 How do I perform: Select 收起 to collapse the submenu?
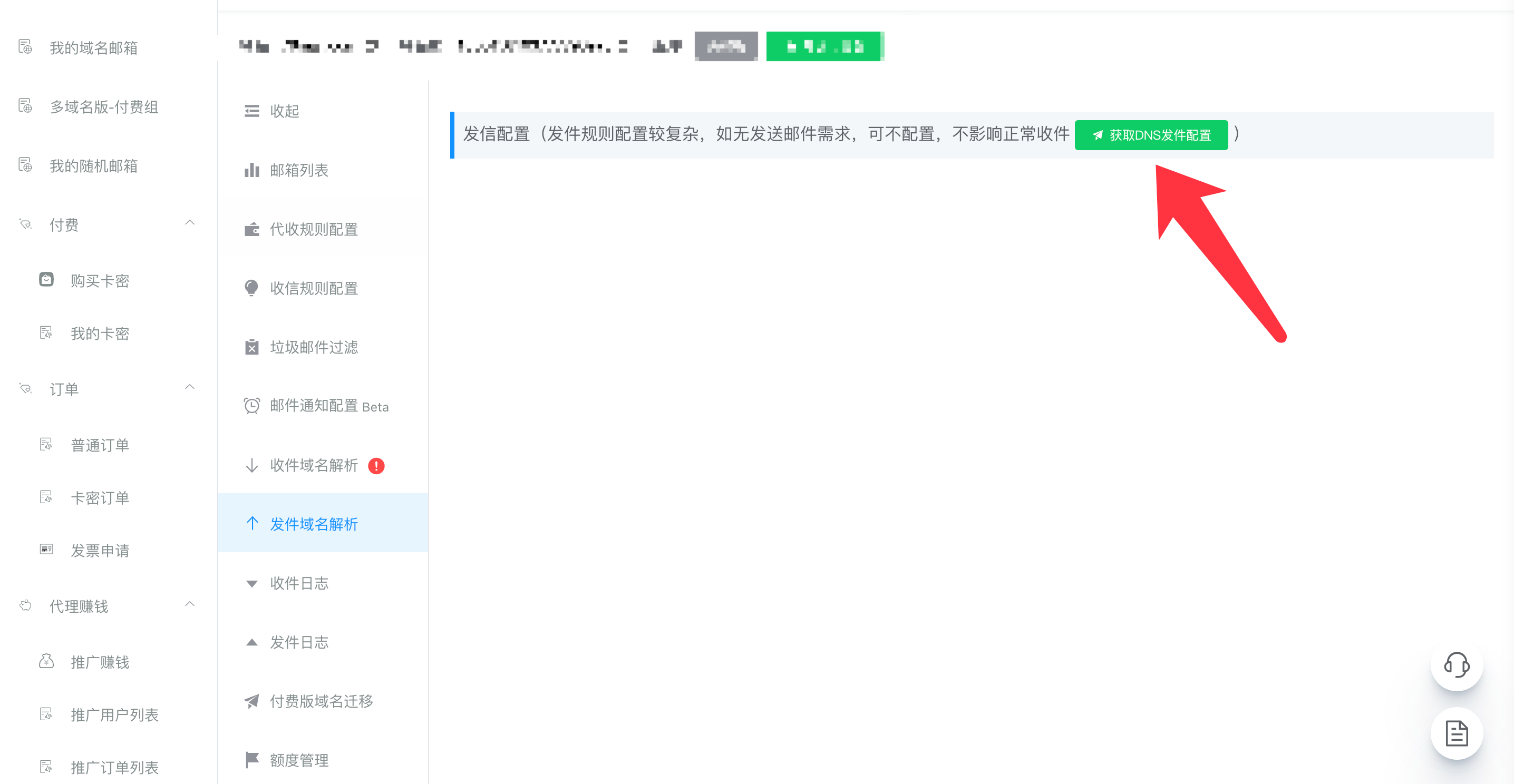[323, 111]
